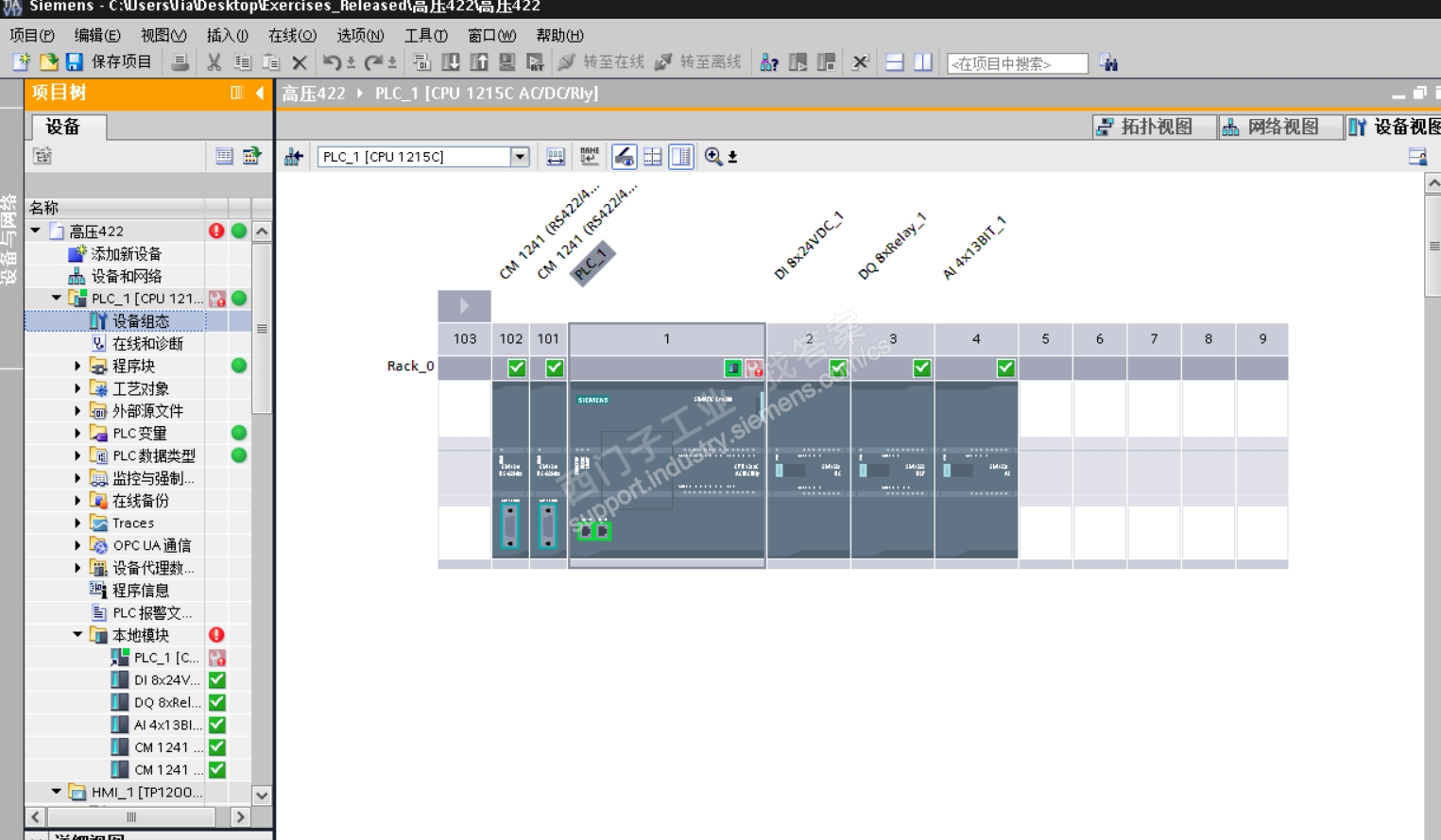Image resolution: width=1441 pixels, height=840 pixels.
Task: Open the zoom level dropdown arrow
Action: tap(732, 158)
